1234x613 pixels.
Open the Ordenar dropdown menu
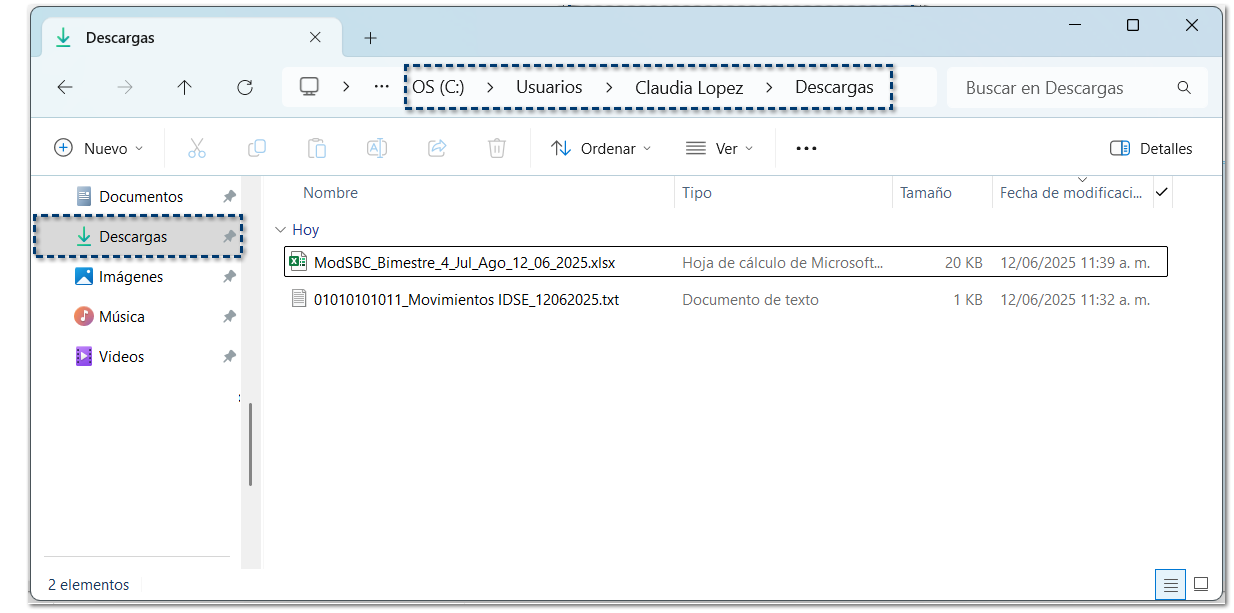pyautogui.click(x=601, y=148)
